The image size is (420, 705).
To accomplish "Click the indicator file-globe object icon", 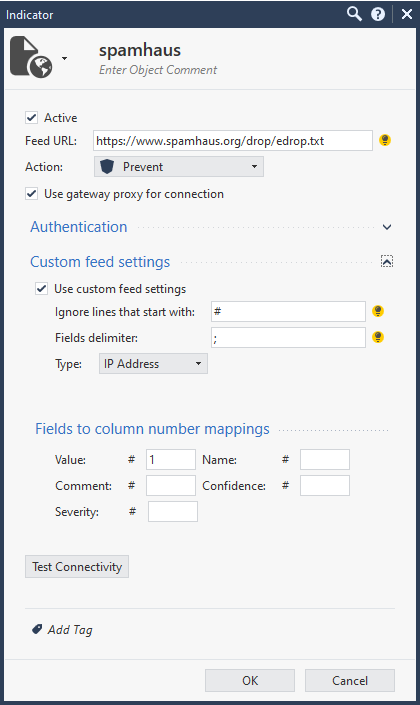I will 31,57.
